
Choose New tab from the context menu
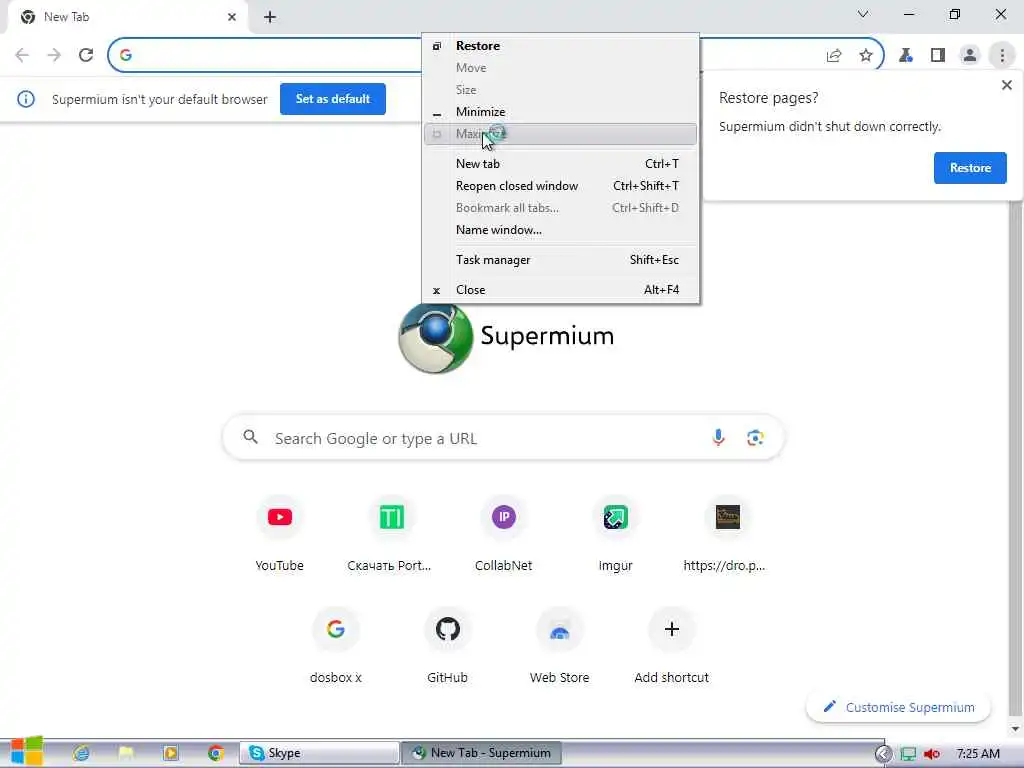[560, 164]
